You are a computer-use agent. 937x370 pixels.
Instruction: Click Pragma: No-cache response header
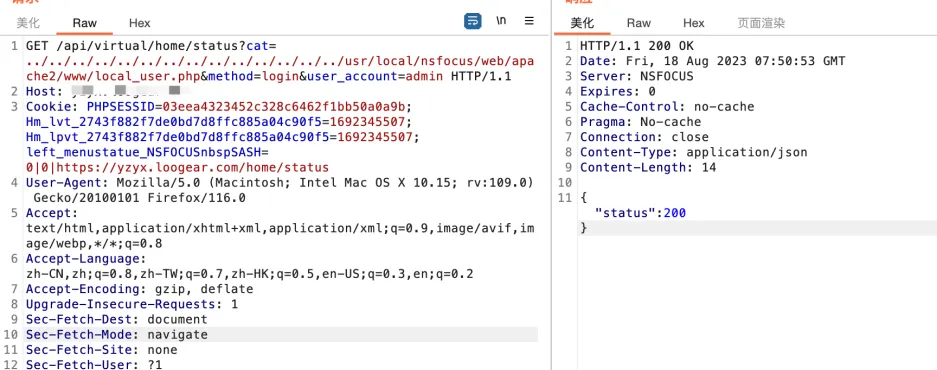(x=641, y=122)
